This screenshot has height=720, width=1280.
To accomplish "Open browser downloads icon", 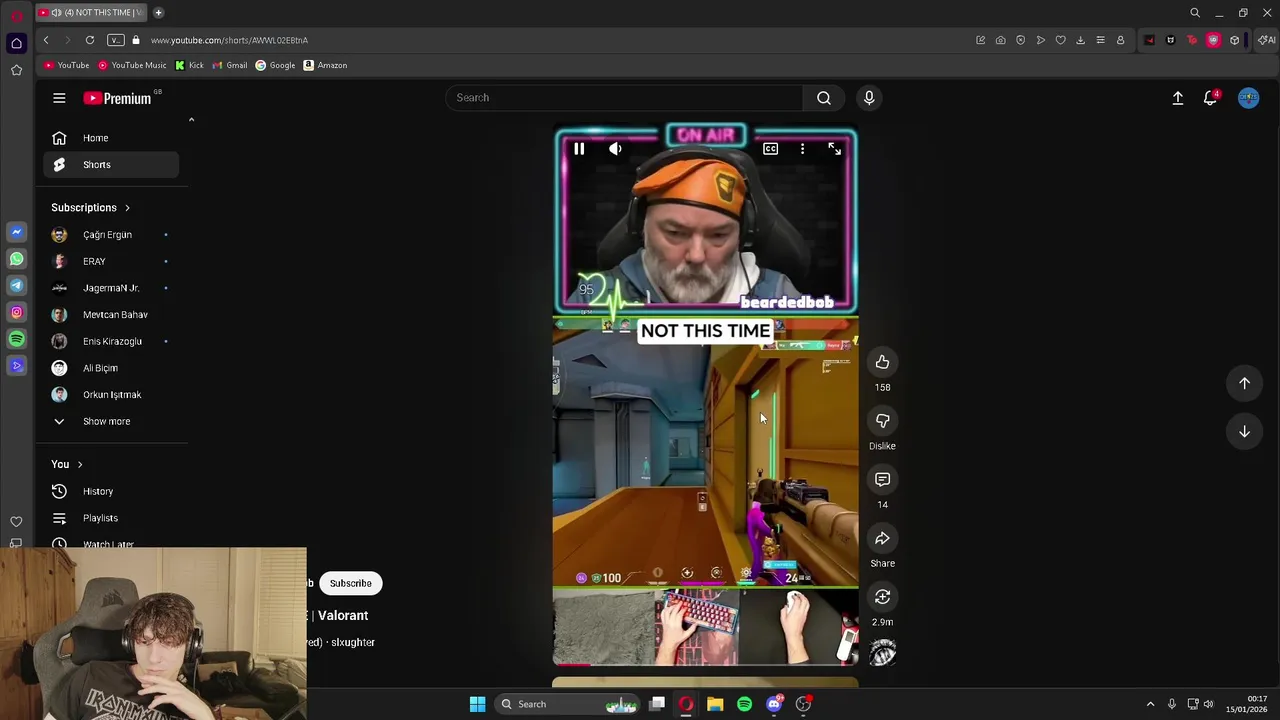I will click(1080, 40).
